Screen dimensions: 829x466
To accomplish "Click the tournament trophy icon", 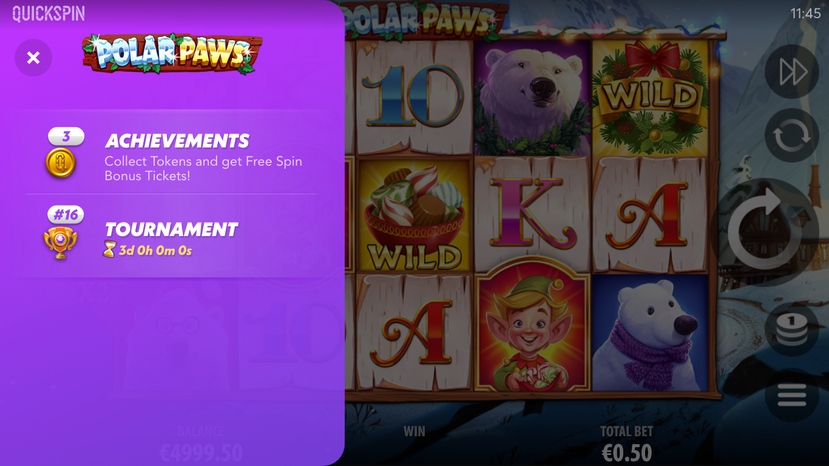I will pos(60,243).
